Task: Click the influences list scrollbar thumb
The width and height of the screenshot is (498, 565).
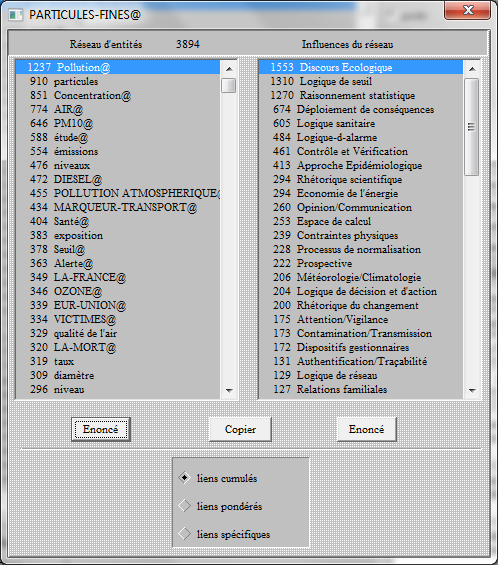Action: [x=471, y=127]
